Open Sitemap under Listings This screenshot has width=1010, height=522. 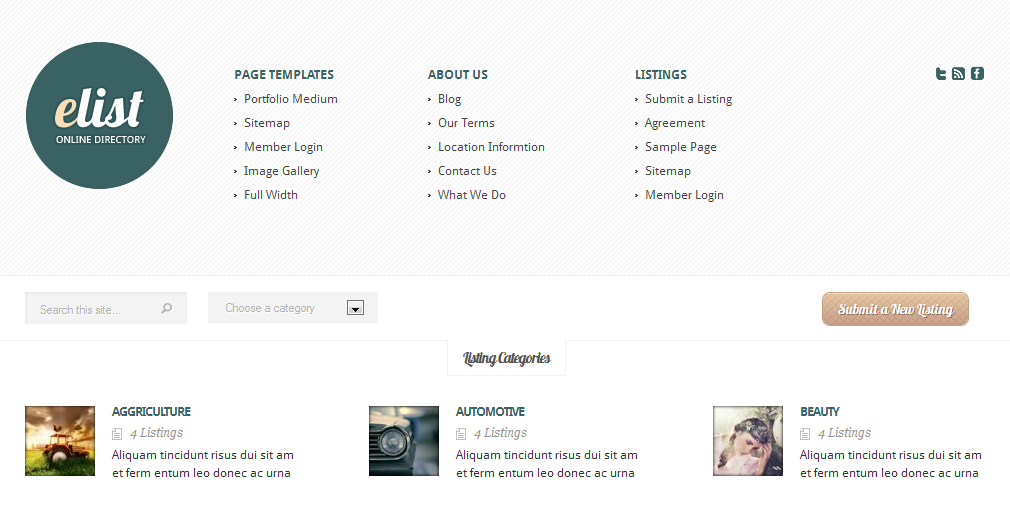click(668, 171)
